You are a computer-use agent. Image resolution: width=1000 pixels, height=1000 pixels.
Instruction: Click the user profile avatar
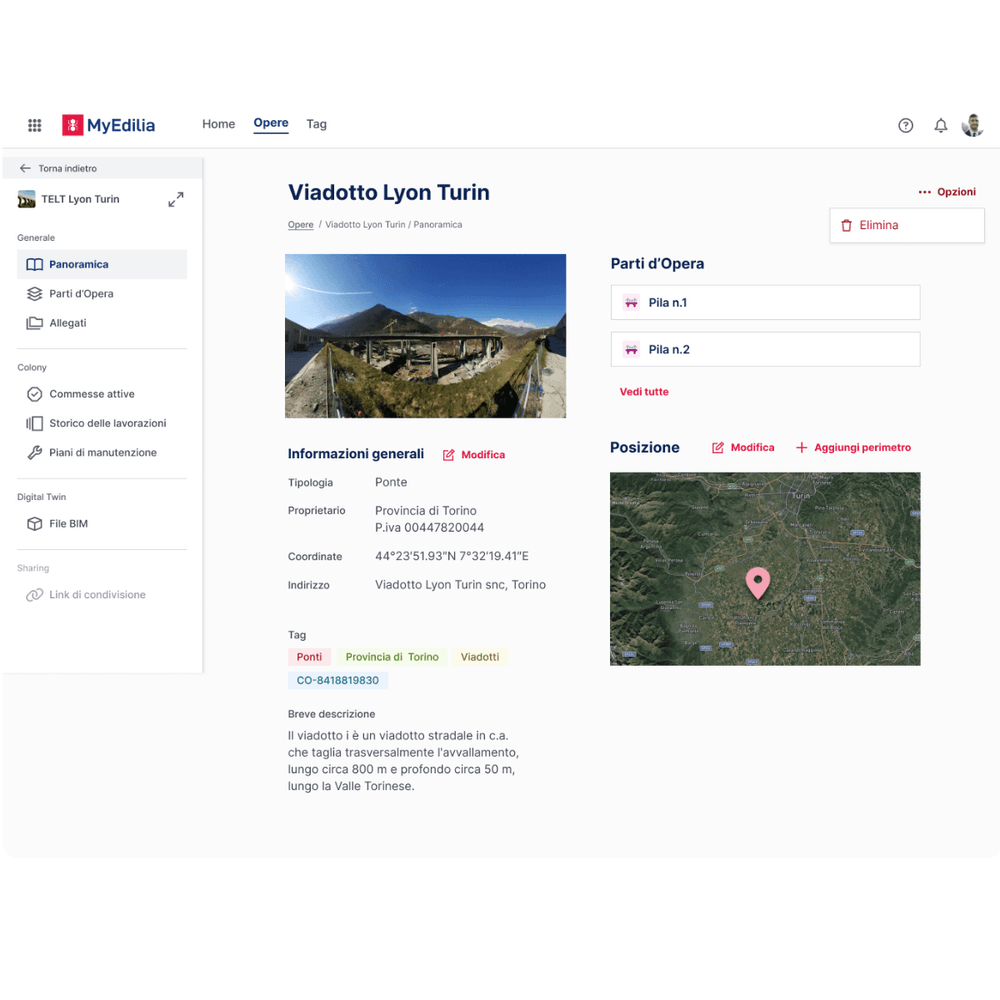pos(972,125)
